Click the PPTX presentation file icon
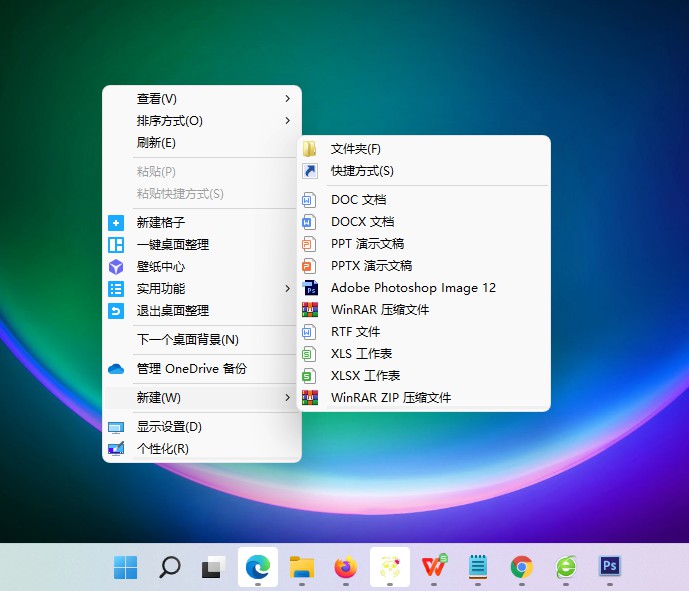The height and width of the screenshot is (591, 689). (x=309, y=266)
